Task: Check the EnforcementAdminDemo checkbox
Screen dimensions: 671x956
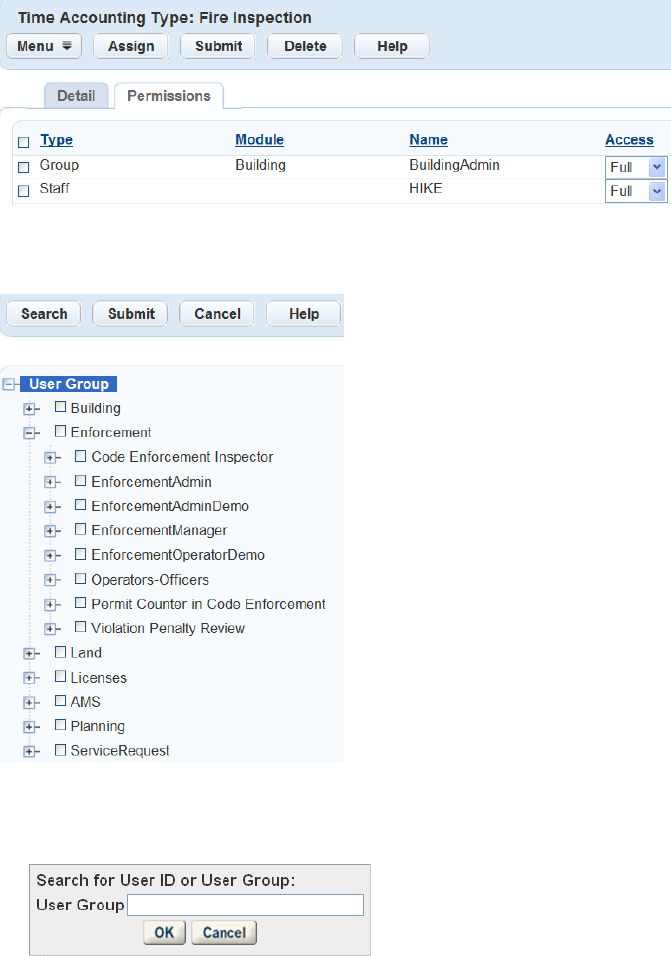Action: pos(80,504)
